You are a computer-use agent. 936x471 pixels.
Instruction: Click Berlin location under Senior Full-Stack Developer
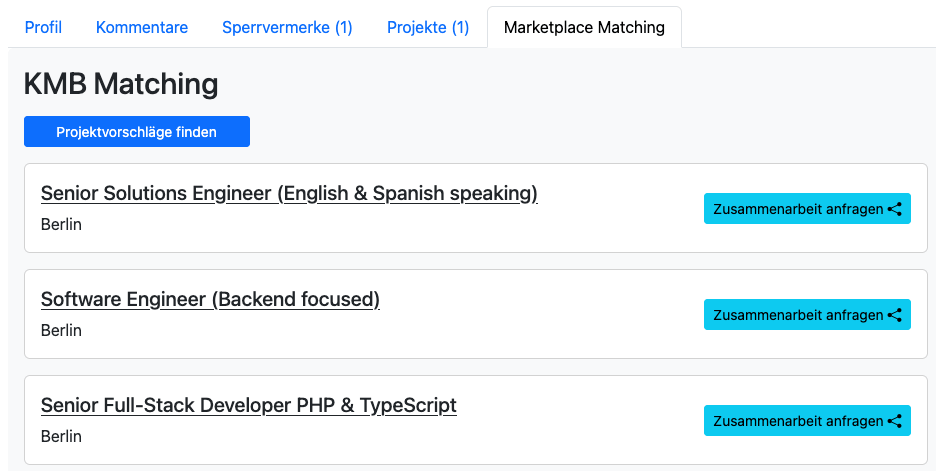pyautogui.click(x=61, y=437)
